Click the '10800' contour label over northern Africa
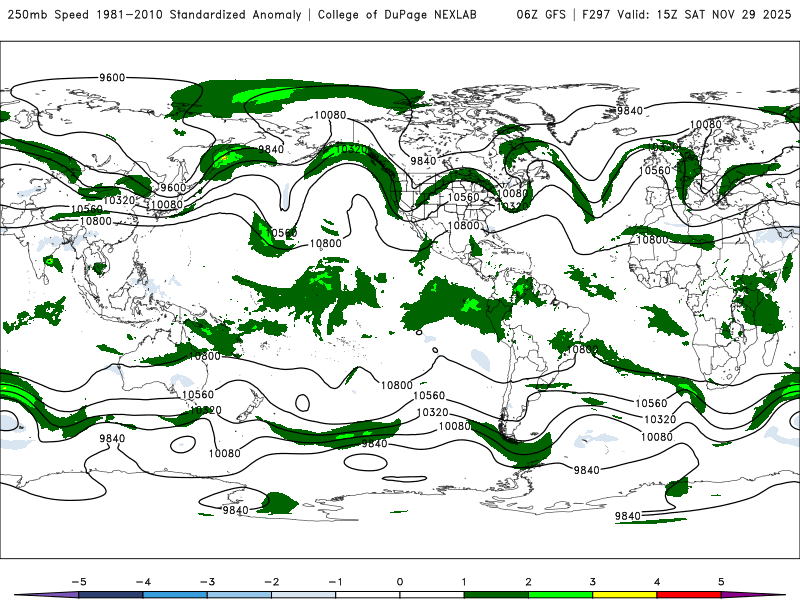This screenshot has height=600, width=800. tap(652, 239)
